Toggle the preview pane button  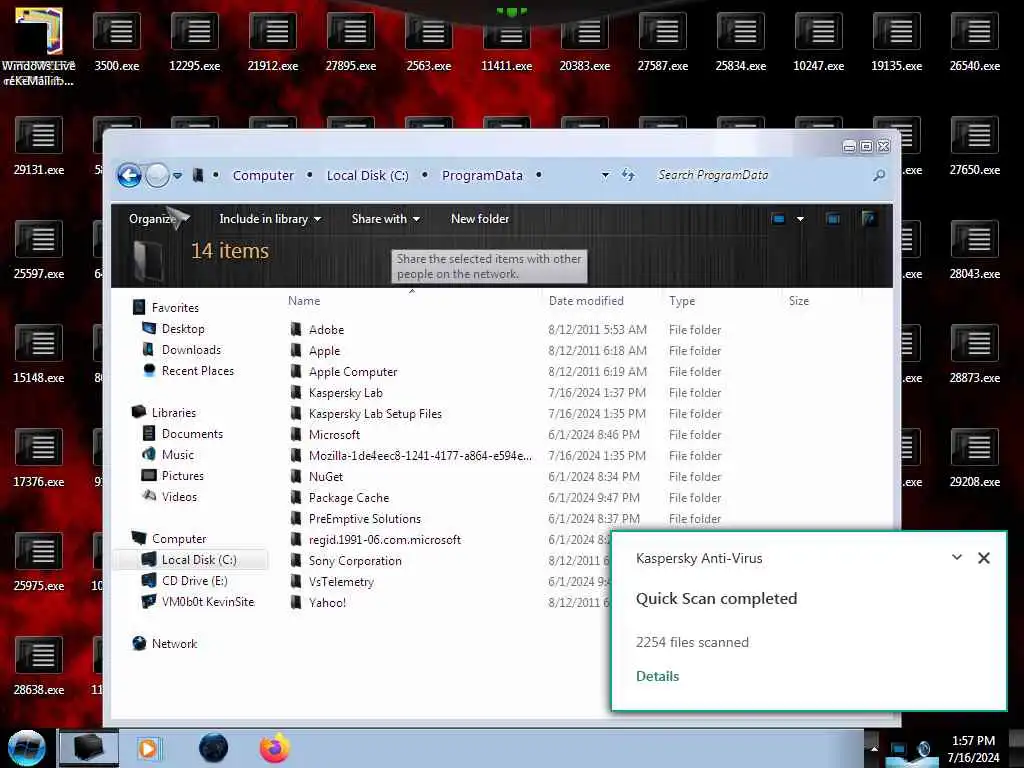click(x=833, y=219)
